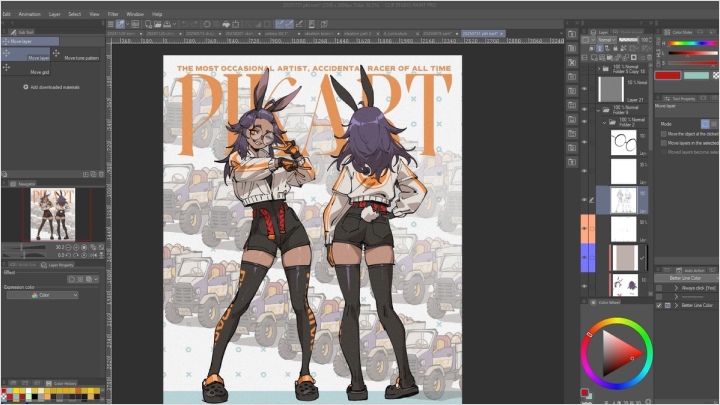Viewport: 720px width, 405px height.
Task: Click Clip to Layer Below icon
Action: 591,48
